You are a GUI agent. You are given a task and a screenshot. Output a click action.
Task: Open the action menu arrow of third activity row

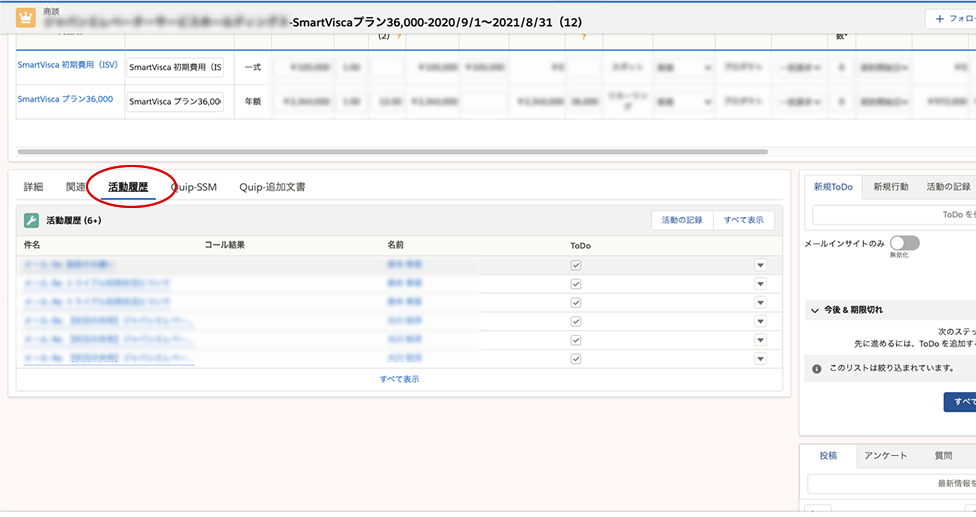760,302
